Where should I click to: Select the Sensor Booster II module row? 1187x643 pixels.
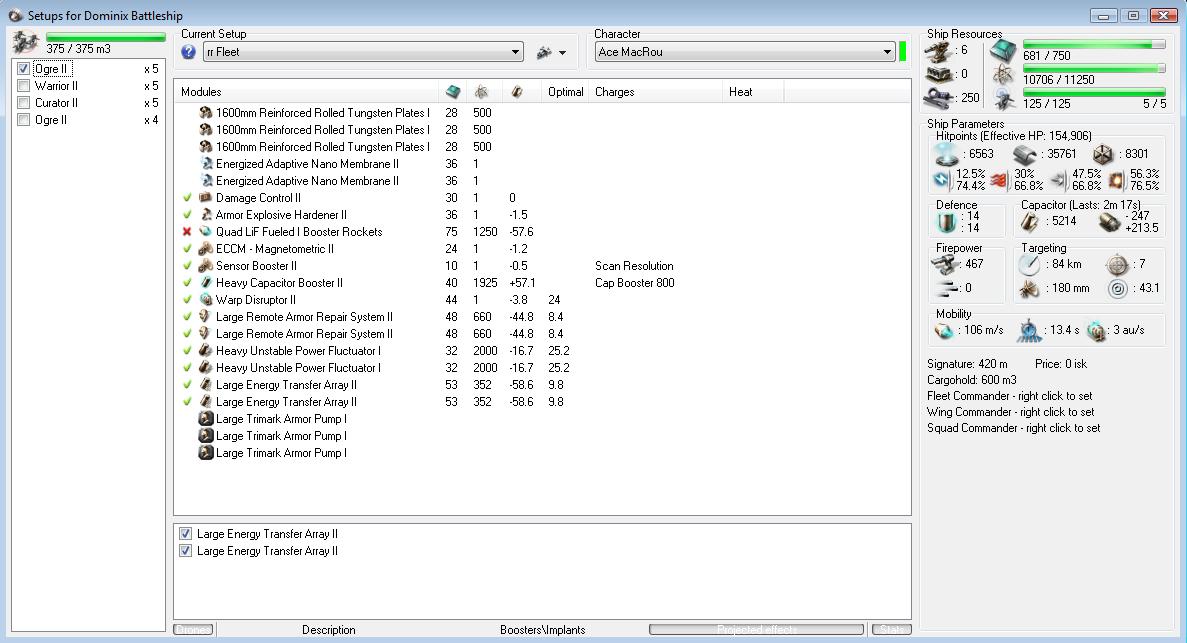542,266
